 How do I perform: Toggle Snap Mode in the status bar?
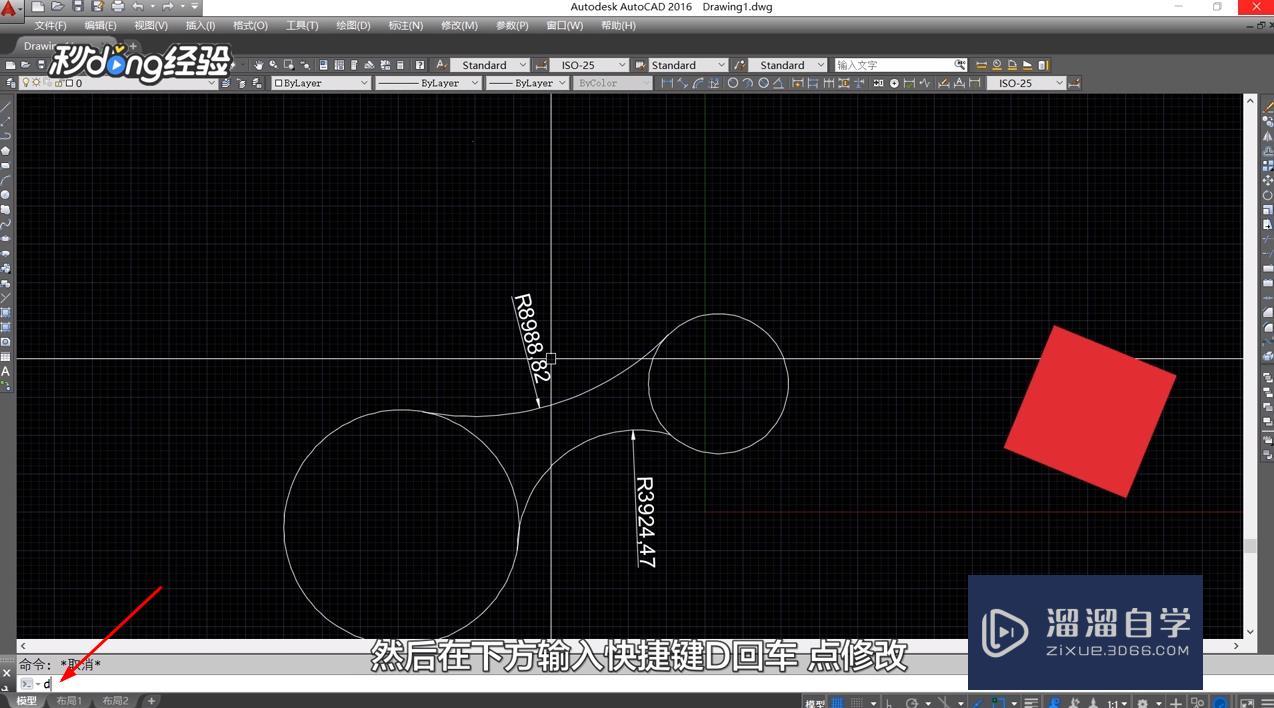pos(857,698)
